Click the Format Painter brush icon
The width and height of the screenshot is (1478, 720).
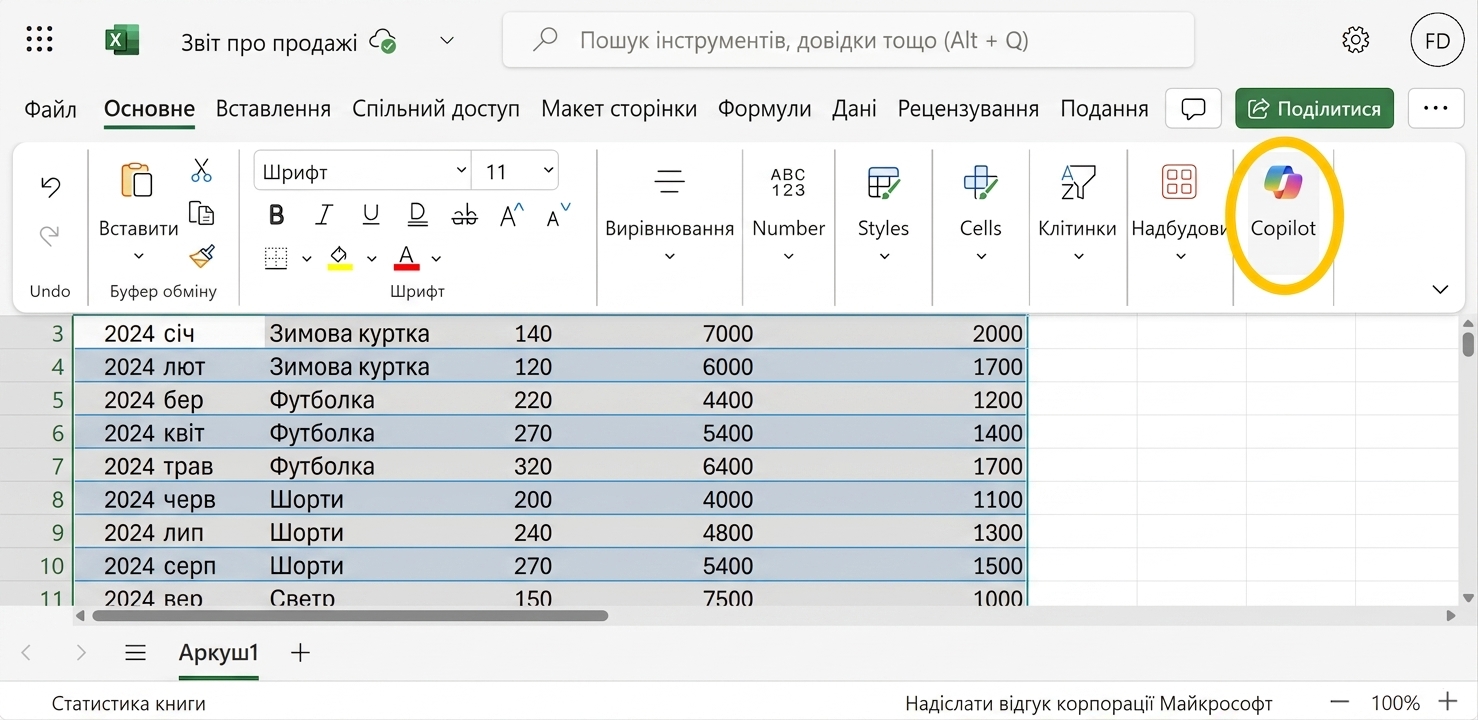tap(202, 257)
